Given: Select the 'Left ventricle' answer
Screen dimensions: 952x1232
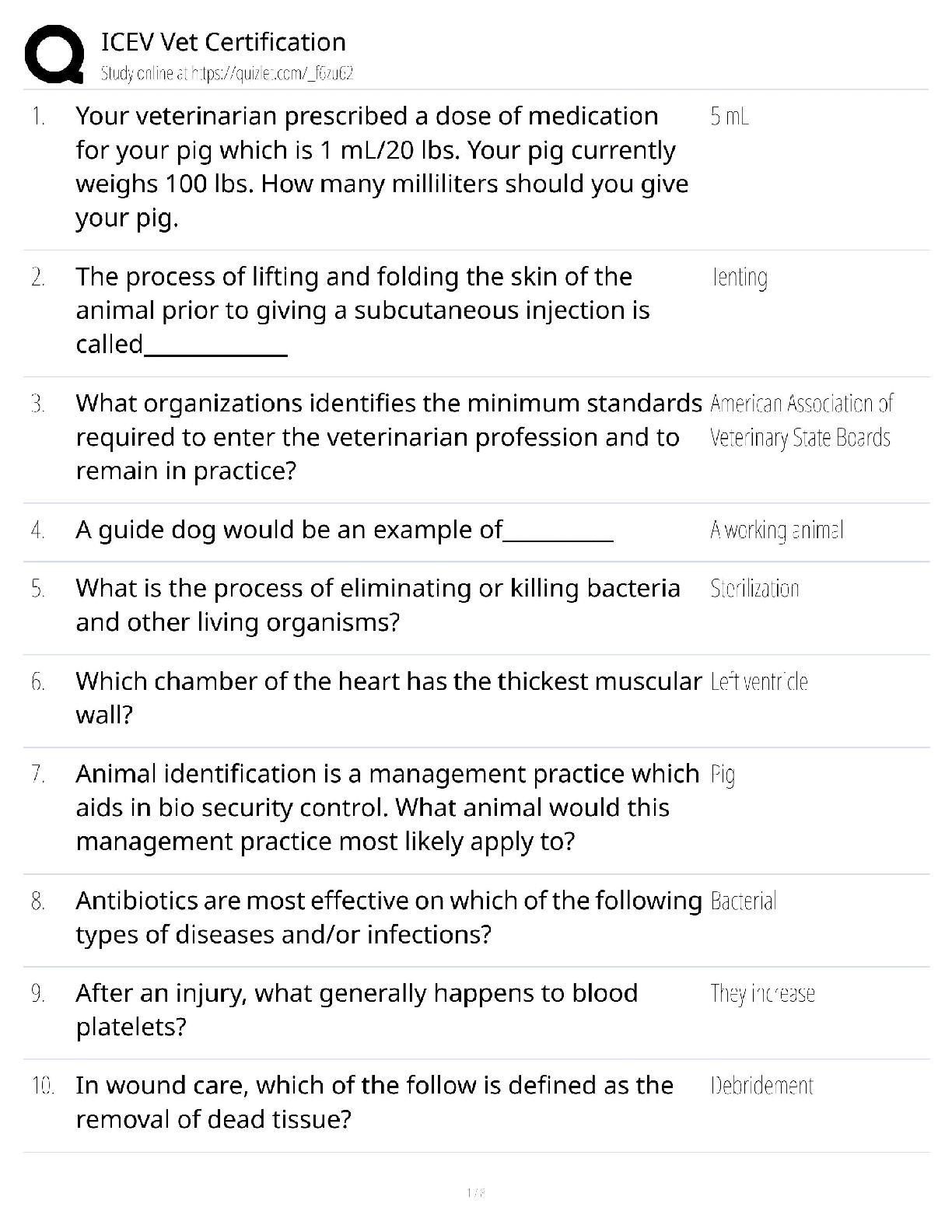Looking at the screenshot, I should [x=759, y=682].
